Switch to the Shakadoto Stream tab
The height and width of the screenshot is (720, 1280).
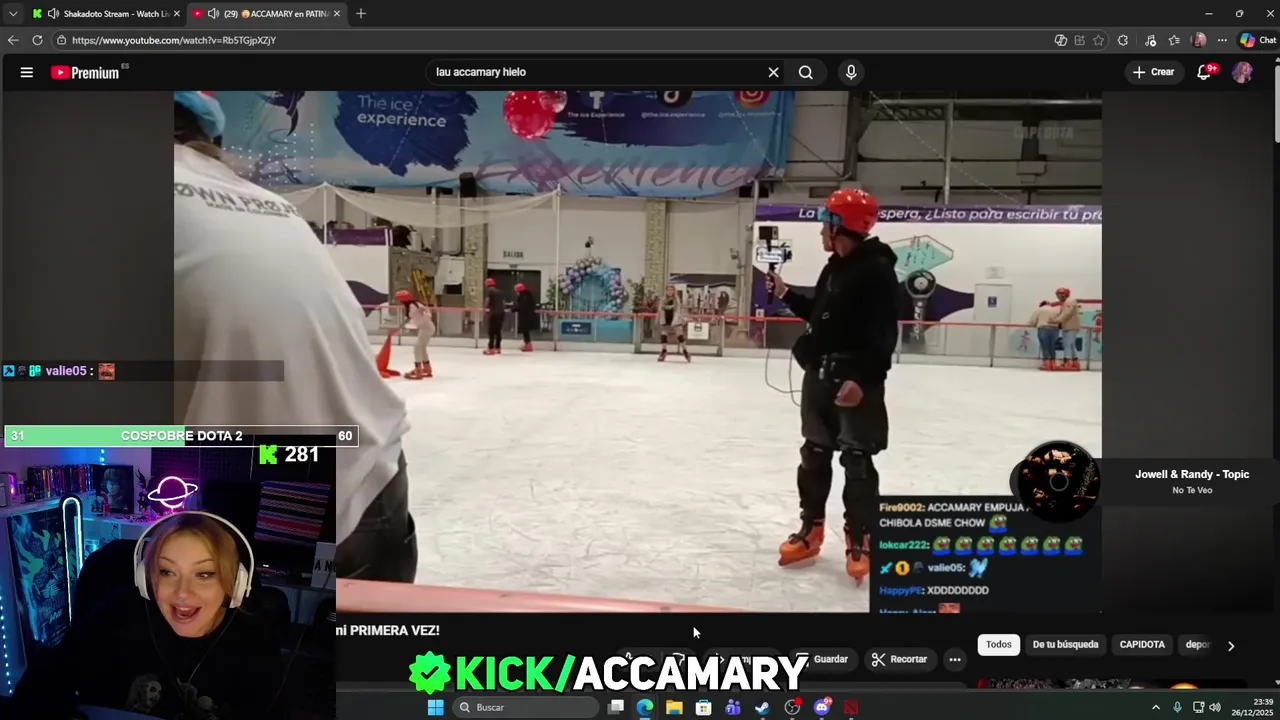(x=107, y=13)
